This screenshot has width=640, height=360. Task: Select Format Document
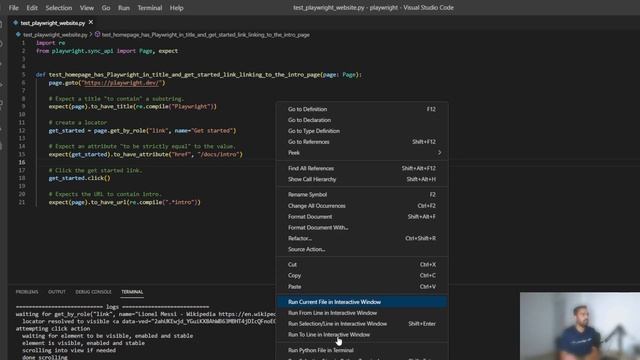coord(362,217)
